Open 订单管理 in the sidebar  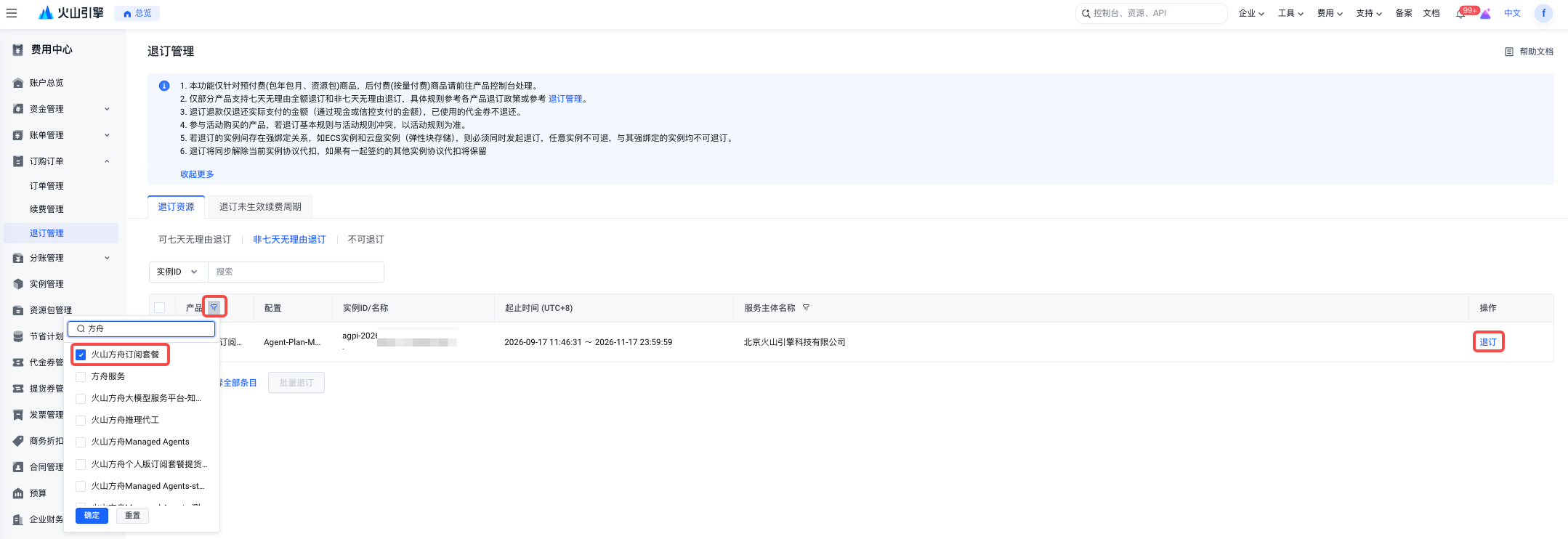coord(47,186)
